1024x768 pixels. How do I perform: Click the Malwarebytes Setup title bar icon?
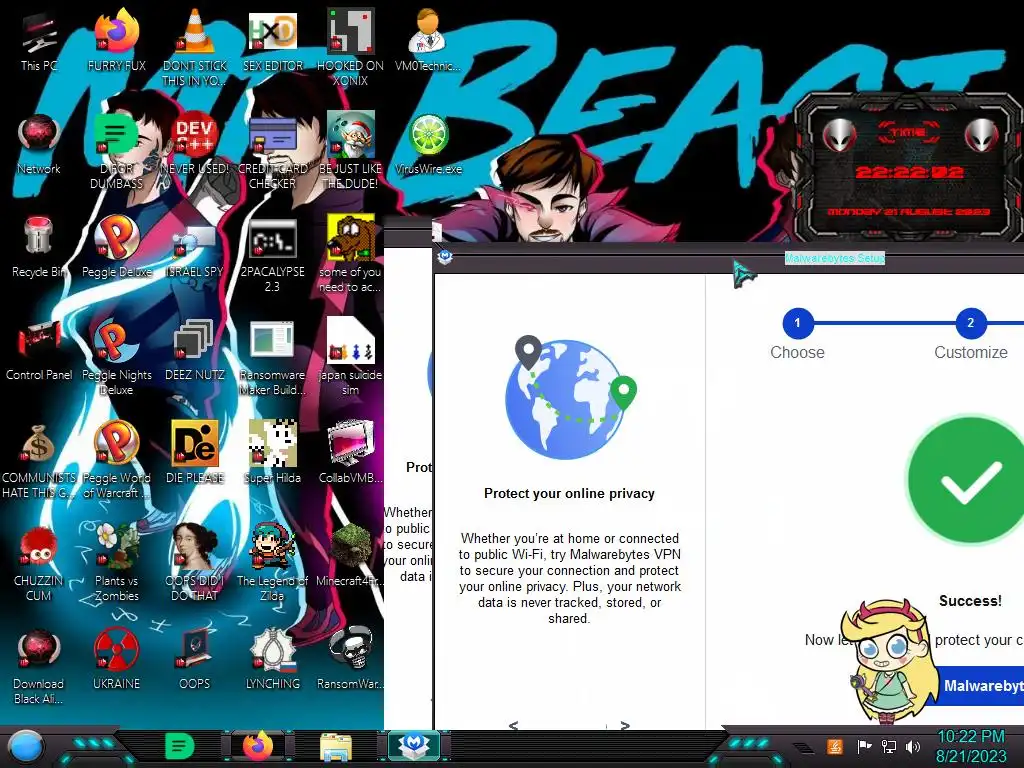(x=445, y=257)
